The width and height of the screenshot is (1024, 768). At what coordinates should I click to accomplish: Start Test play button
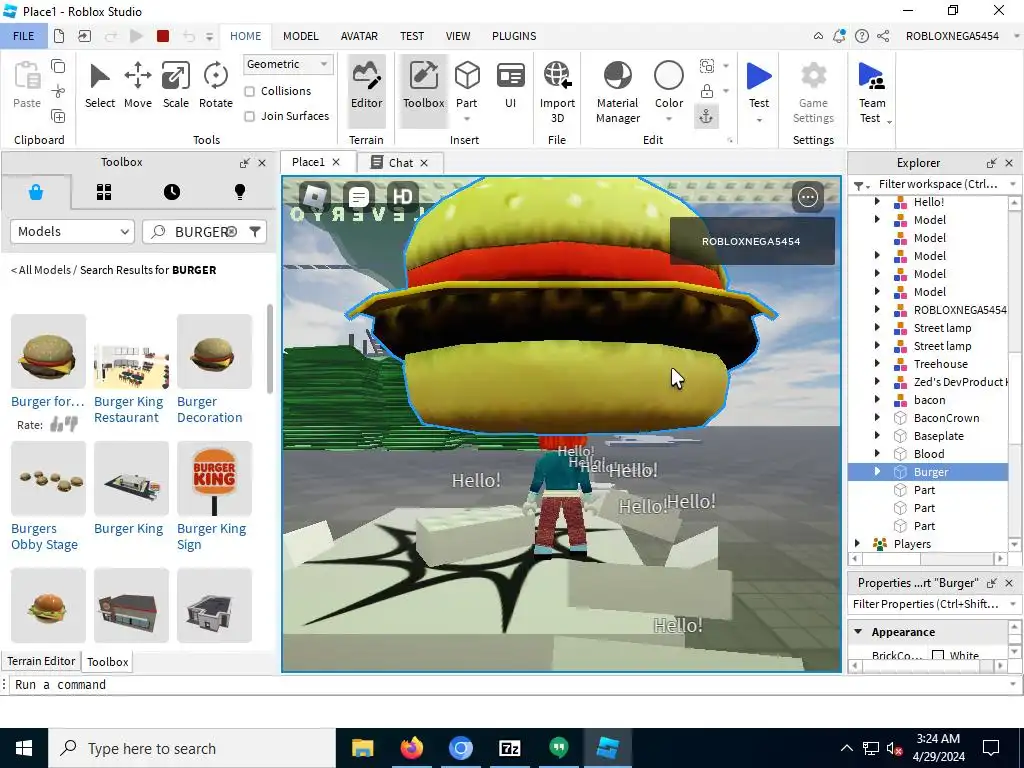pyautogui.click(x=759, y=84)
